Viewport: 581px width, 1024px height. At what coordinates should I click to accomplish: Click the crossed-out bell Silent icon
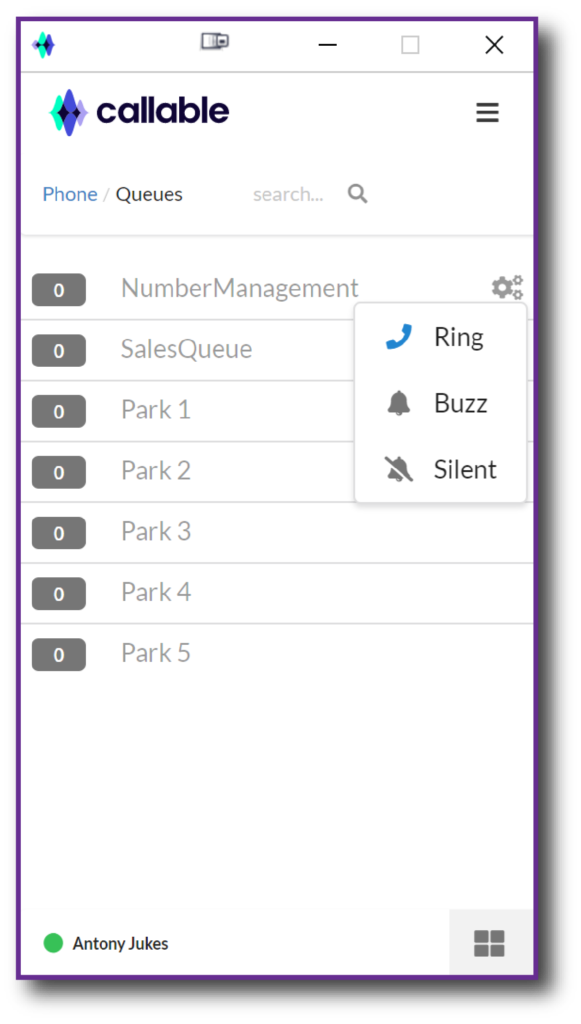[x=398, y=469]
